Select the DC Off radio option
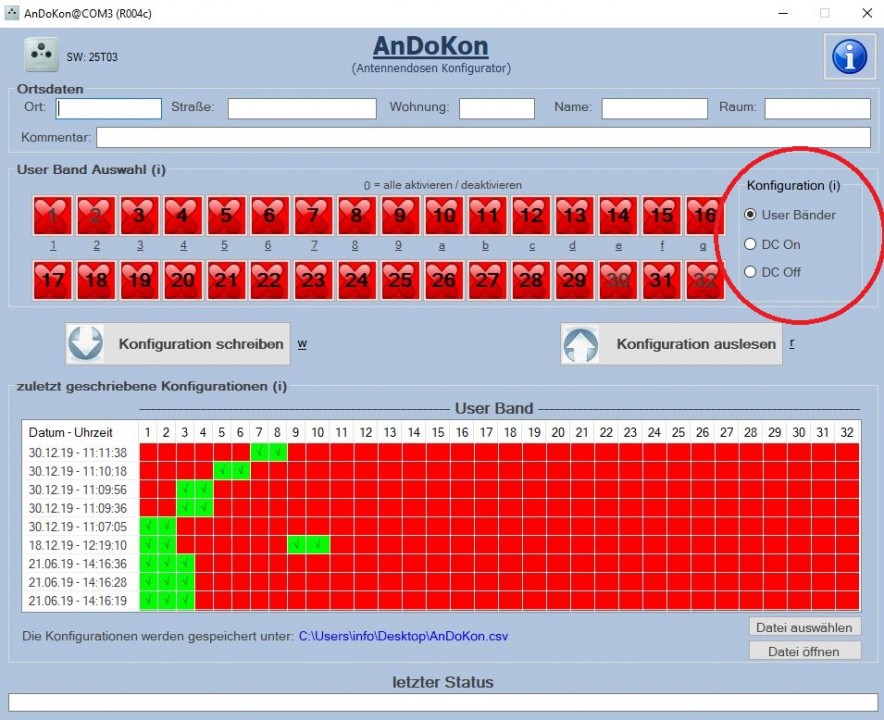 pos(751,272)
